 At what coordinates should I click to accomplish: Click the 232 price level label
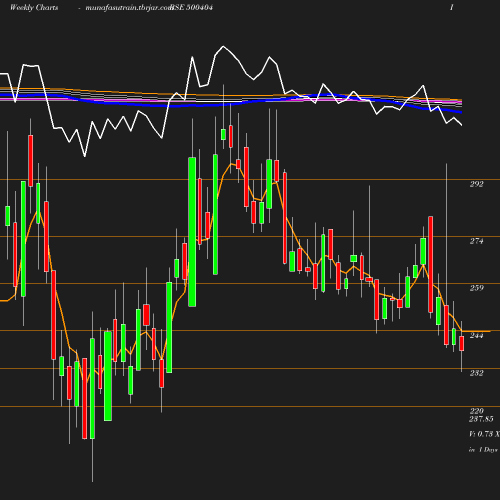[x=477, y=373]
